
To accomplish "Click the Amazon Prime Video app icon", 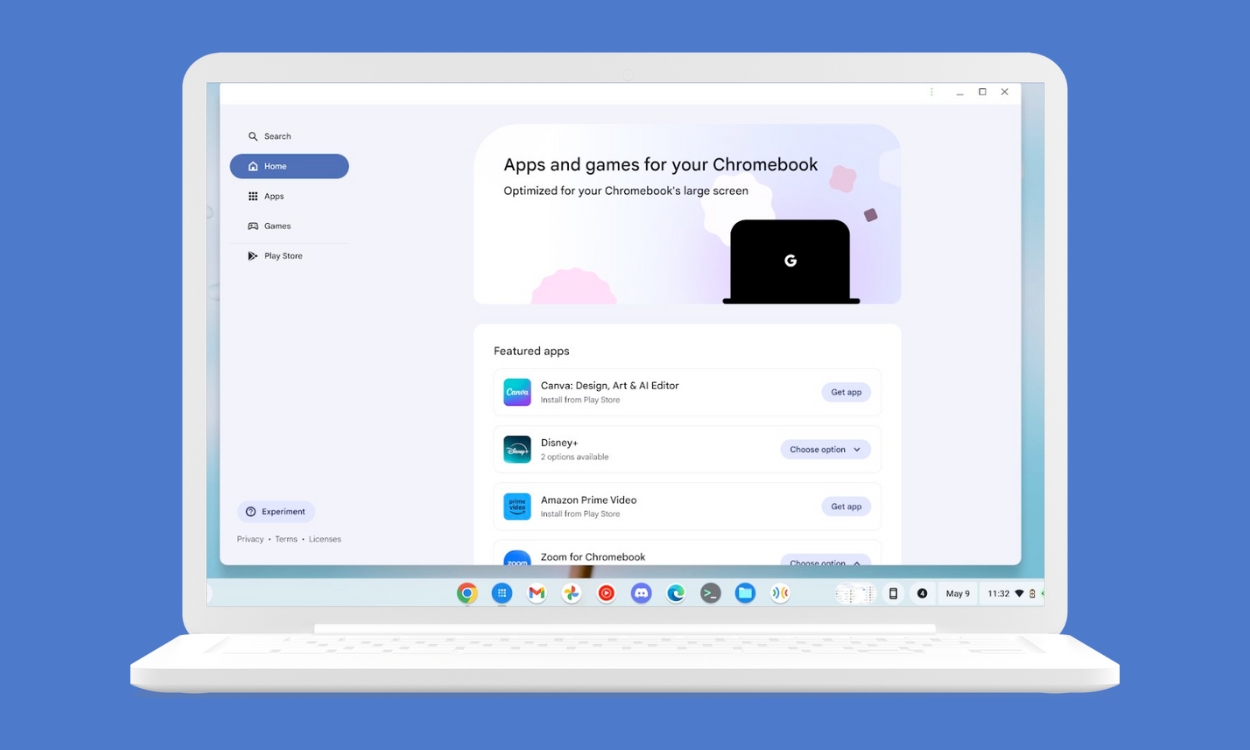I will click(517, 506).
